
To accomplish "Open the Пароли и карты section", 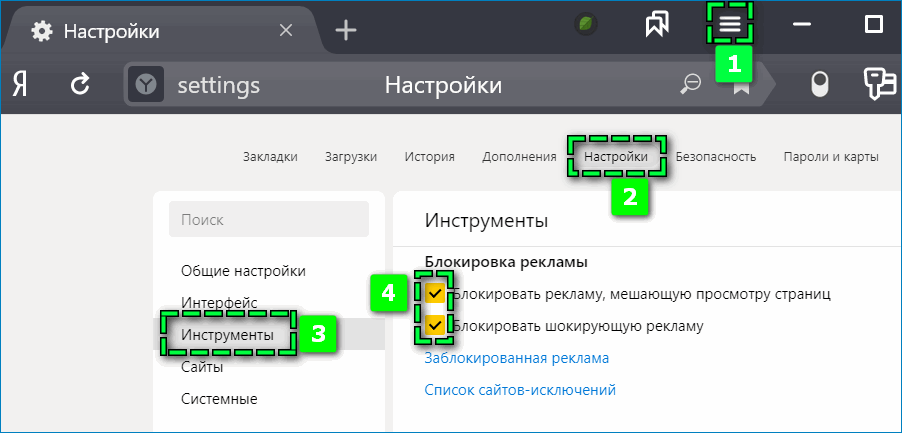I will (831, 156).
